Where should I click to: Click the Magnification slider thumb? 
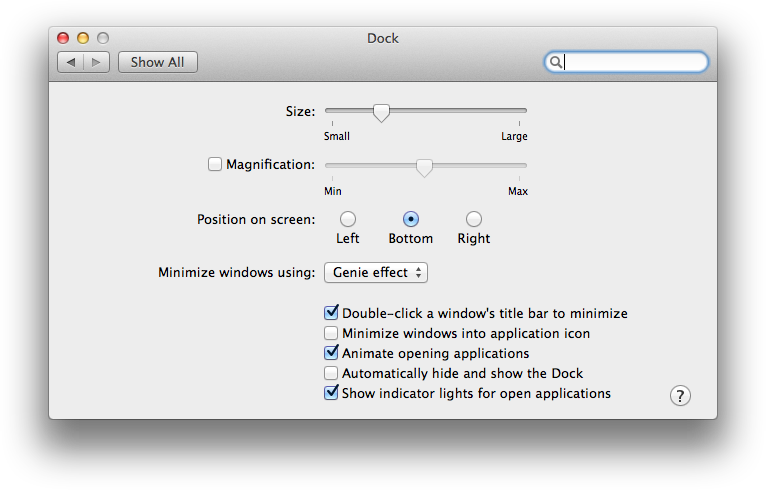[x=424, y=167]
